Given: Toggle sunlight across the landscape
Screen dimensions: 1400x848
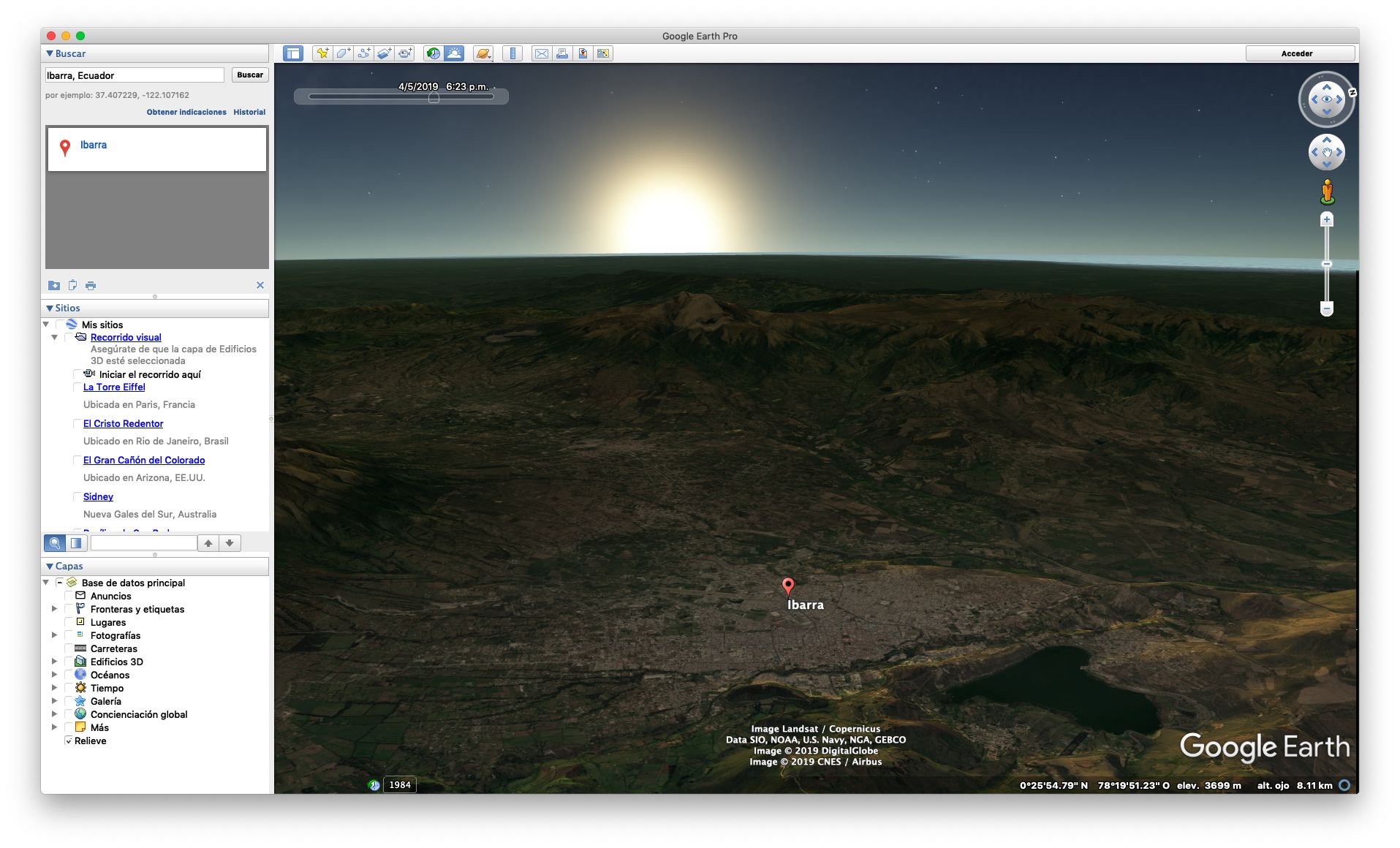Looking at the screenshot, I should click(454, 53).
